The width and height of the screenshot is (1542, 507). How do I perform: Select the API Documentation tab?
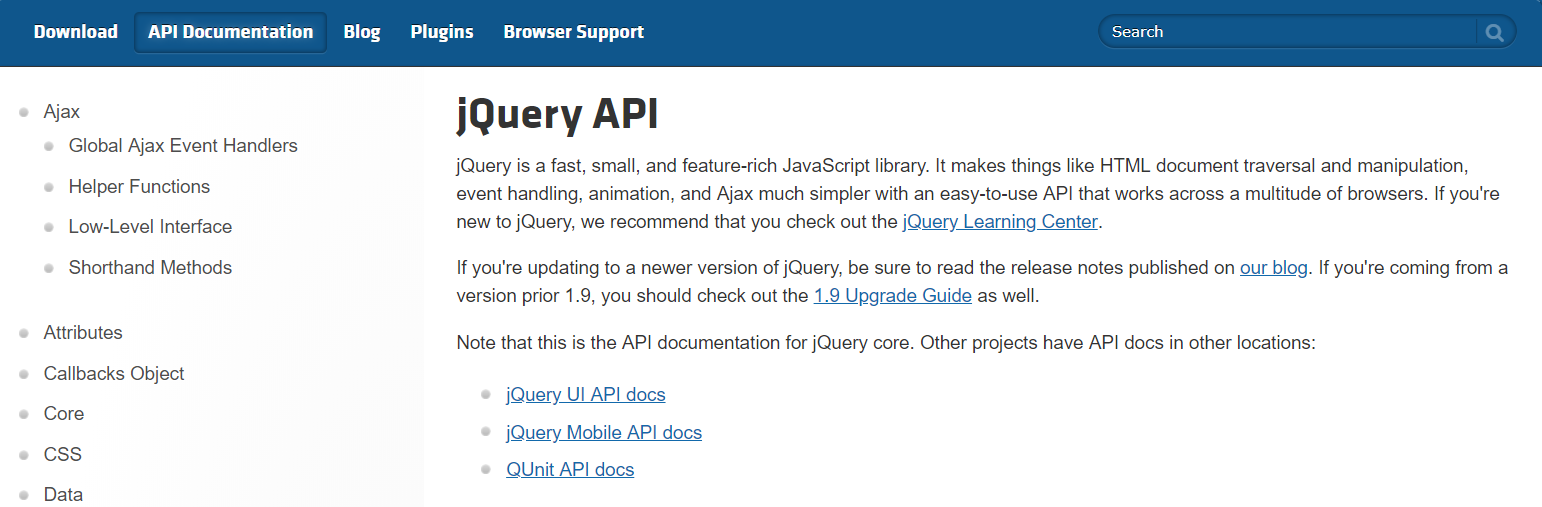coord(230,32)
